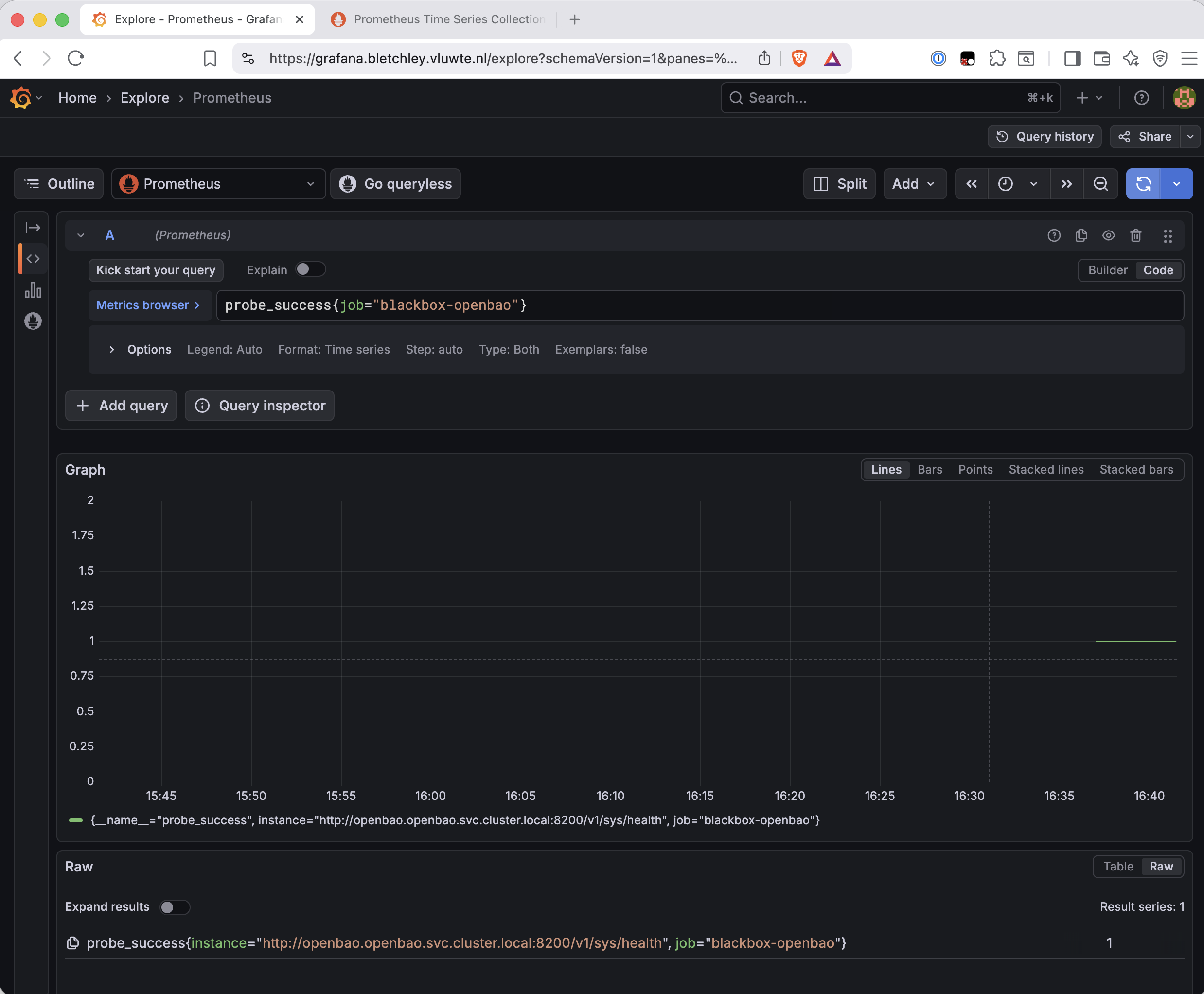Select the Lines graph style
The height and width of the screenshot is (994, 1204).
tap(885, 469)
